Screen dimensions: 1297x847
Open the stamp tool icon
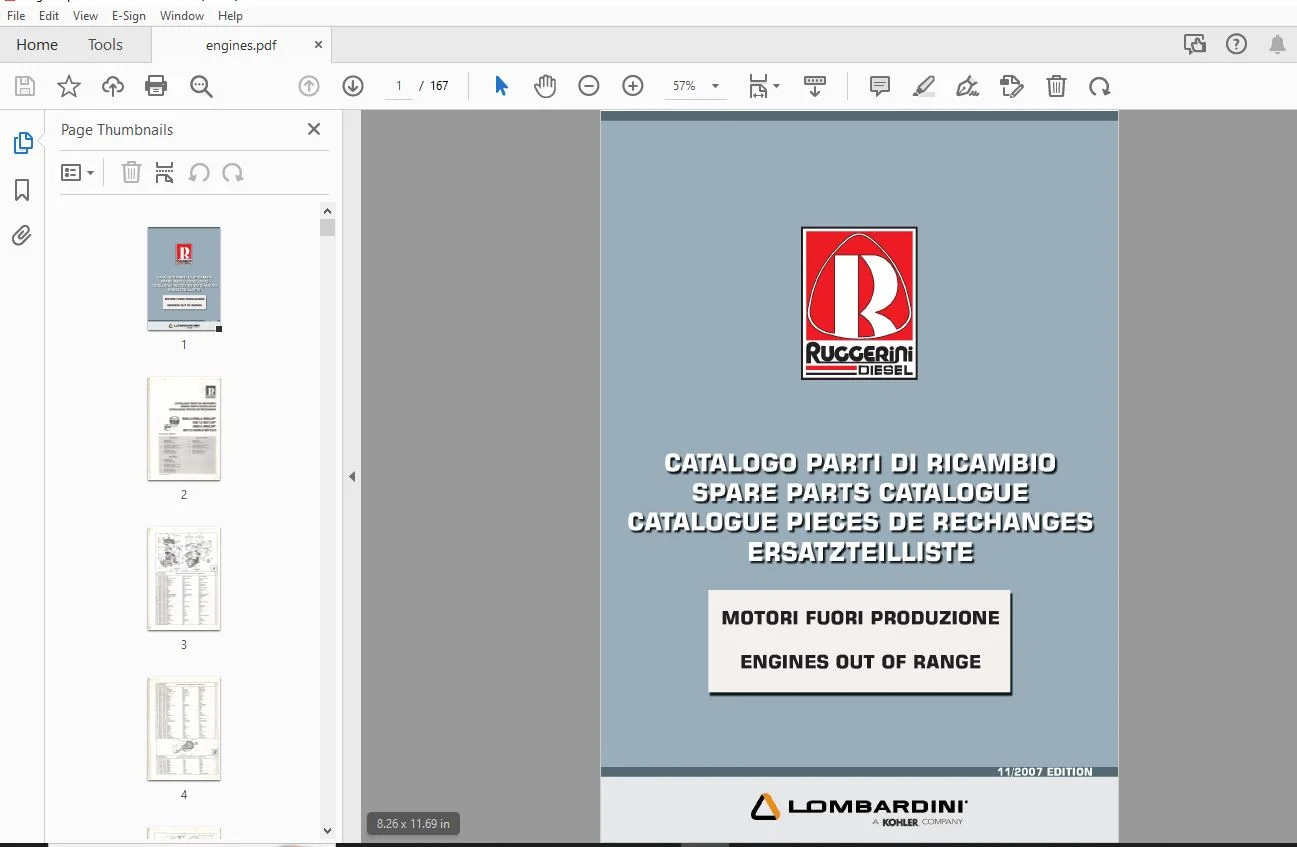tap(1012, 86)
